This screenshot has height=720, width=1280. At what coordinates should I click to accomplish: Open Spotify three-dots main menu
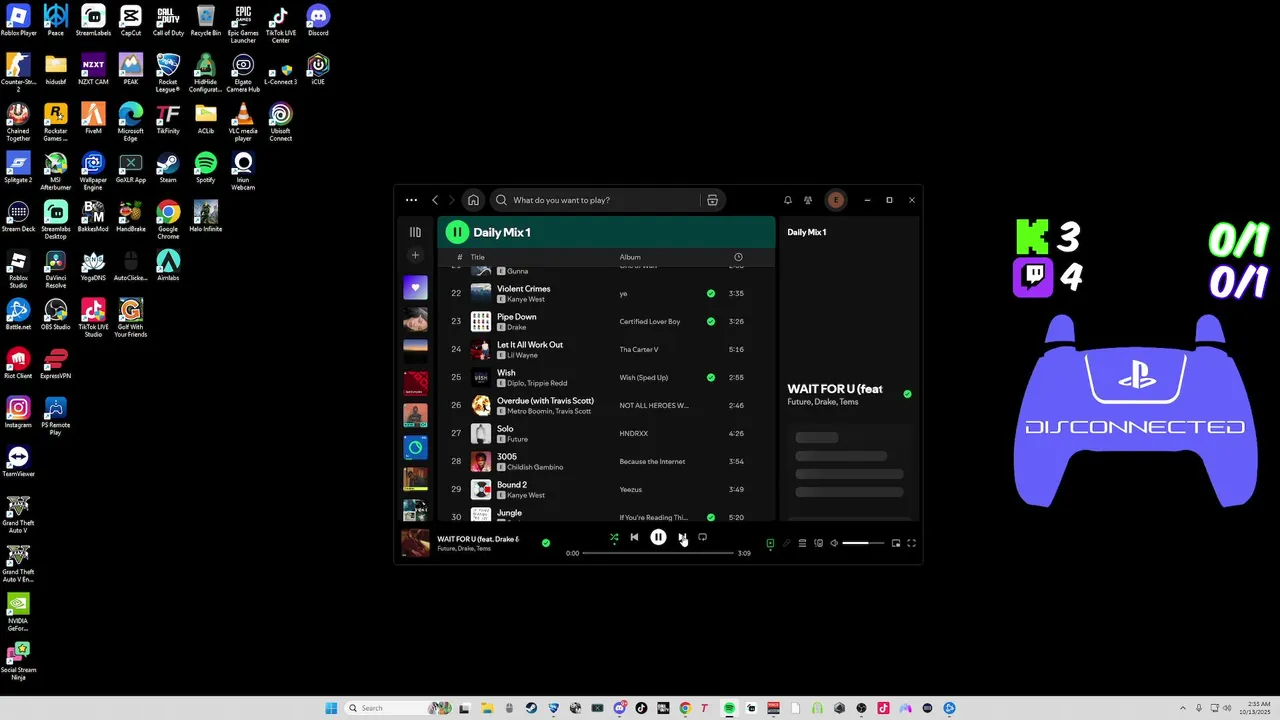click(x=411, y=200)
